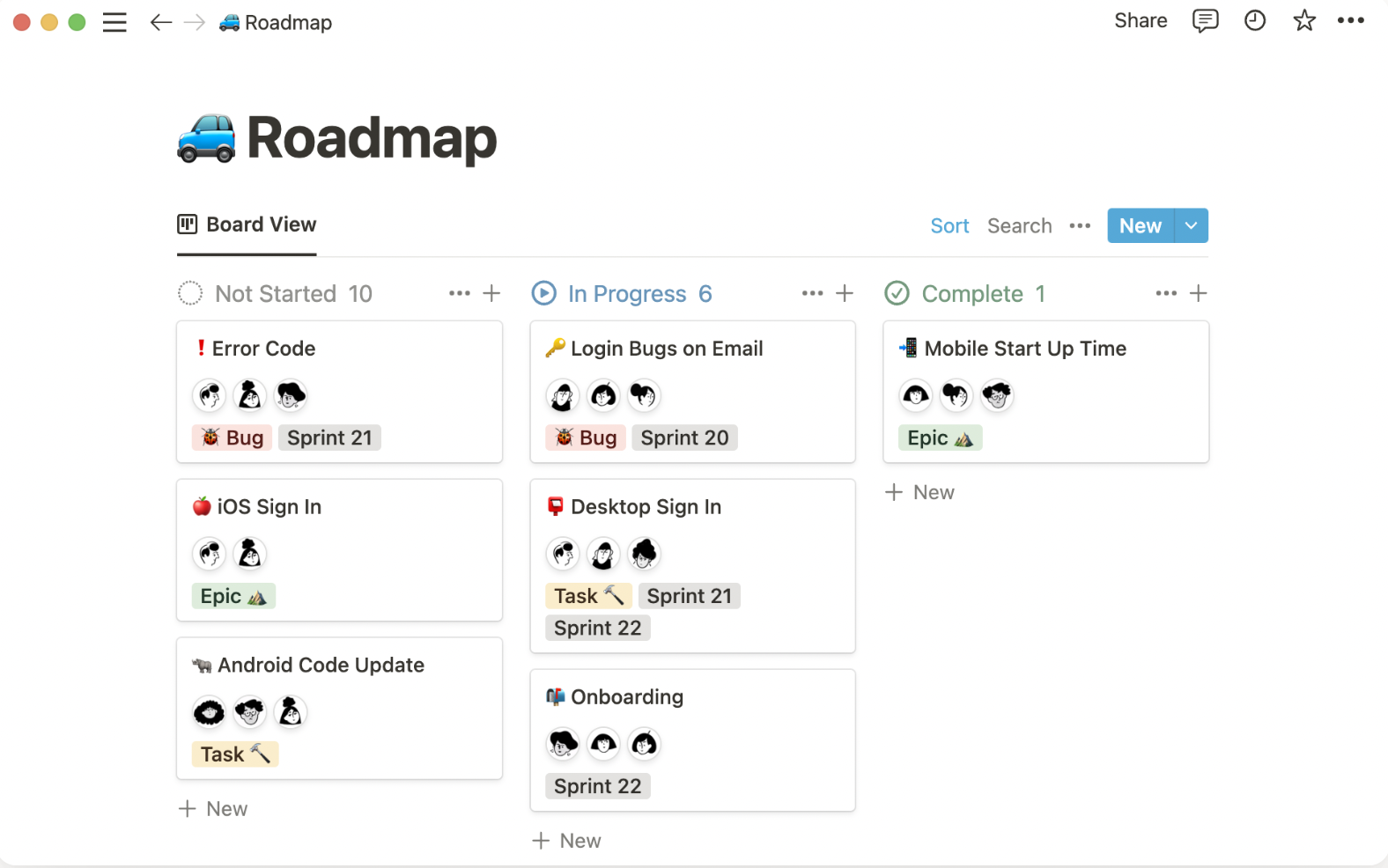Add card via plus in Not Started header
The height and width of the screenshot is (868, 1388).
pyautogui.click(x=491, y=293)
